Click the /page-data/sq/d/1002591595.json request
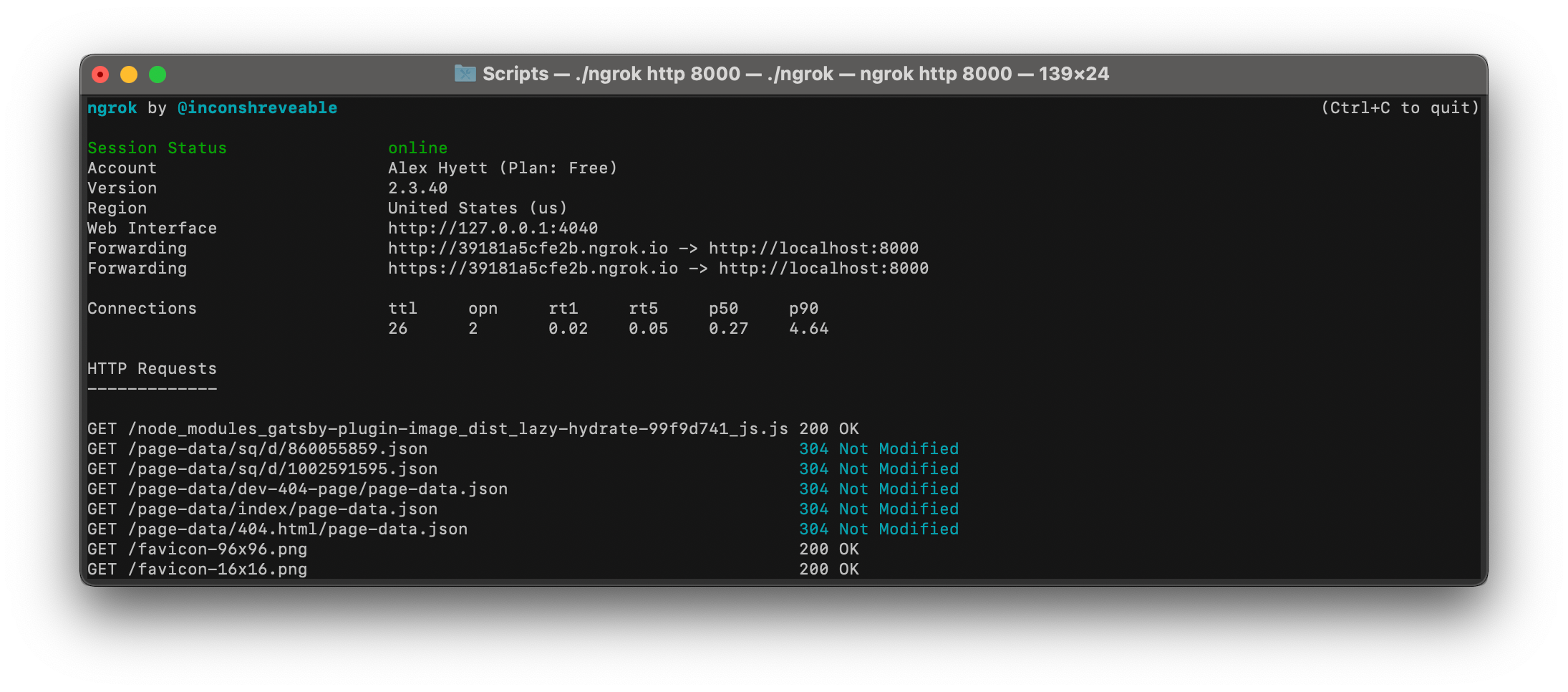Image resolution: width=1568 pixels, height=692 pixels. (x=282, y=469)
